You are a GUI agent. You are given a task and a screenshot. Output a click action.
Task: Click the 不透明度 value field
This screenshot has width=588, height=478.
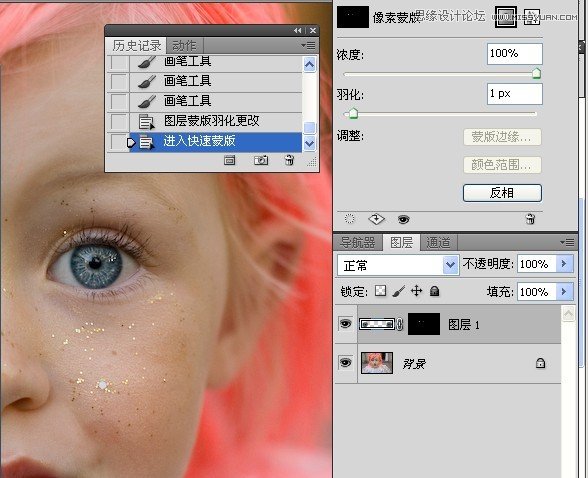[x=536, y=264]
